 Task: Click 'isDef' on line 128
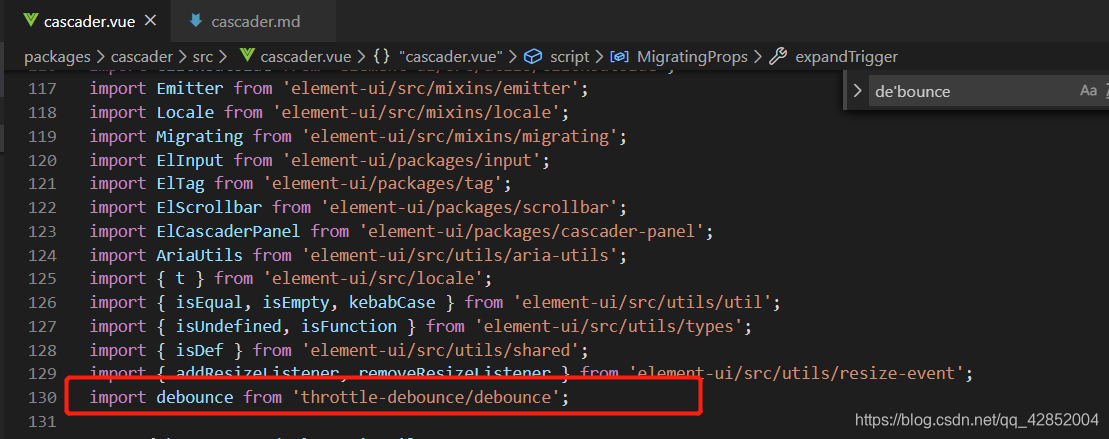[x=200, y=350]
